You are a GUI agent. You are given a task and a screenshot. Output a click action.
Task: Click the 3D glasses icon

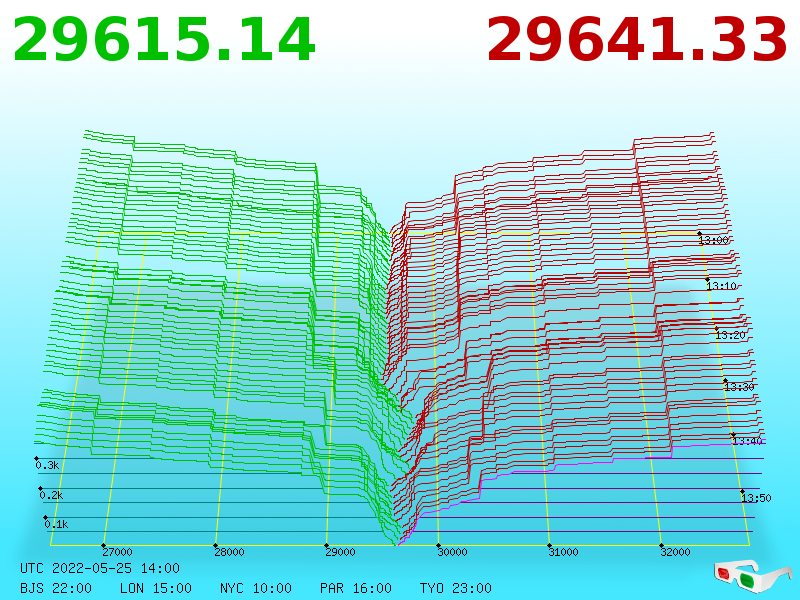tap(752, 577)
